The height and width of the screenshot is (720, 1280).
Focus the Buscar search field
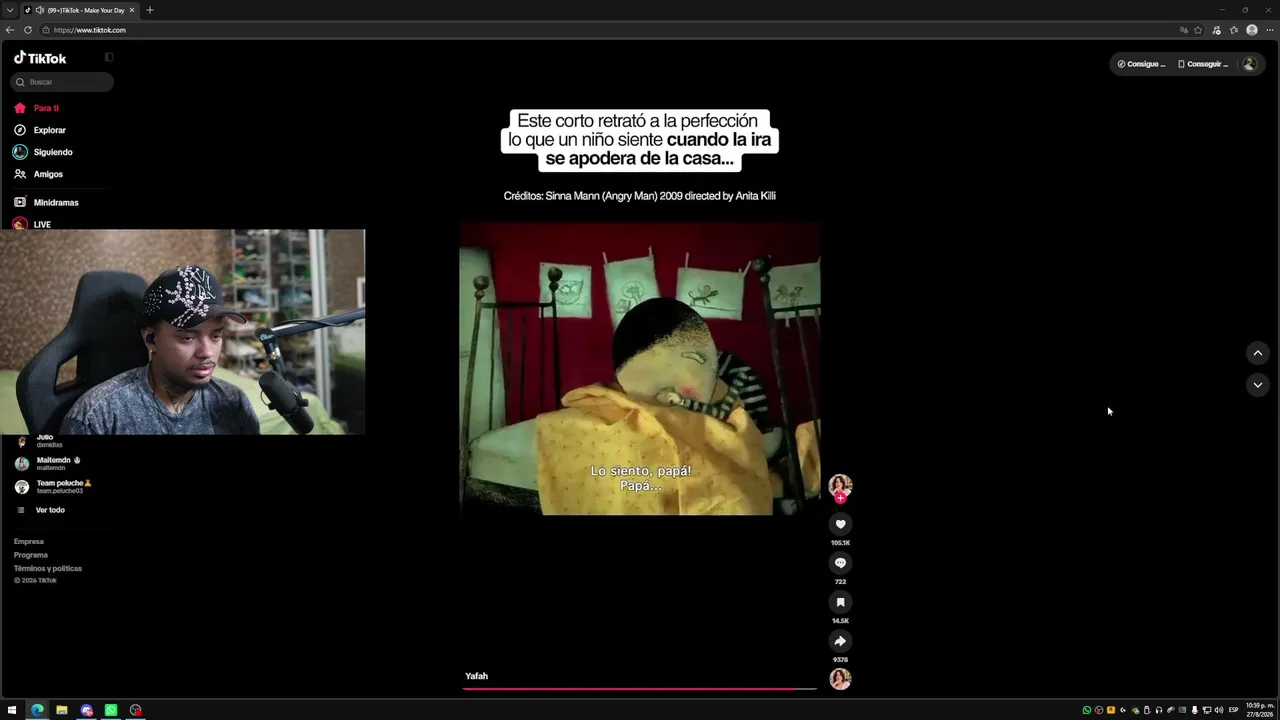[62, 82]
